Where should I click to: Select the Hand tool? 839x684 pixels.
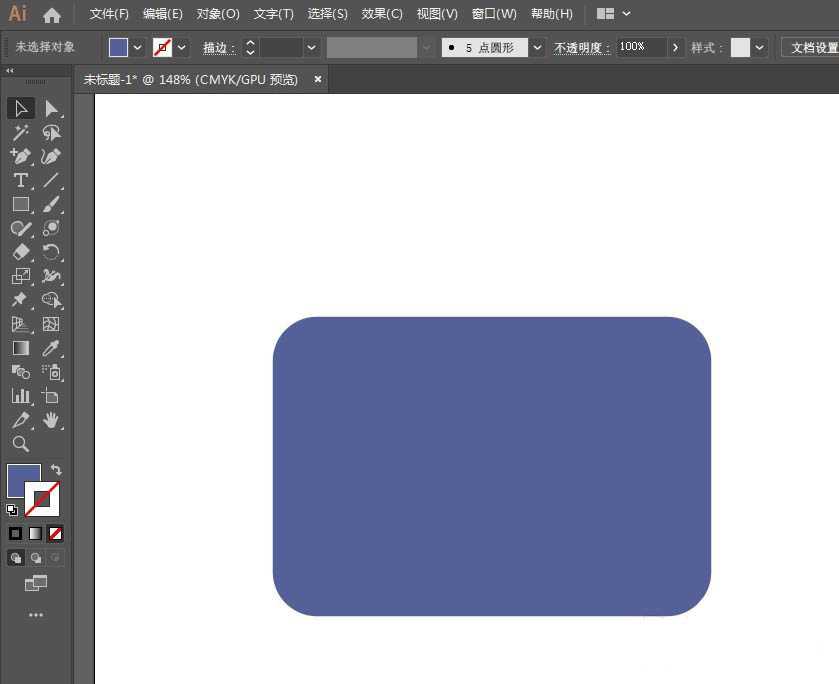(51, 420)
